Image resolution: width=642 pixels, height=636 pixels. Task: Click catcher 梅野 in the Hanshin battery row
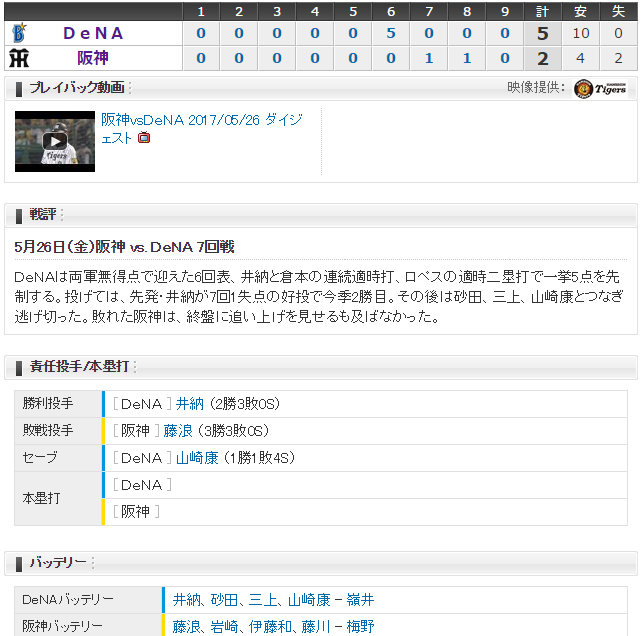[360, 627]
